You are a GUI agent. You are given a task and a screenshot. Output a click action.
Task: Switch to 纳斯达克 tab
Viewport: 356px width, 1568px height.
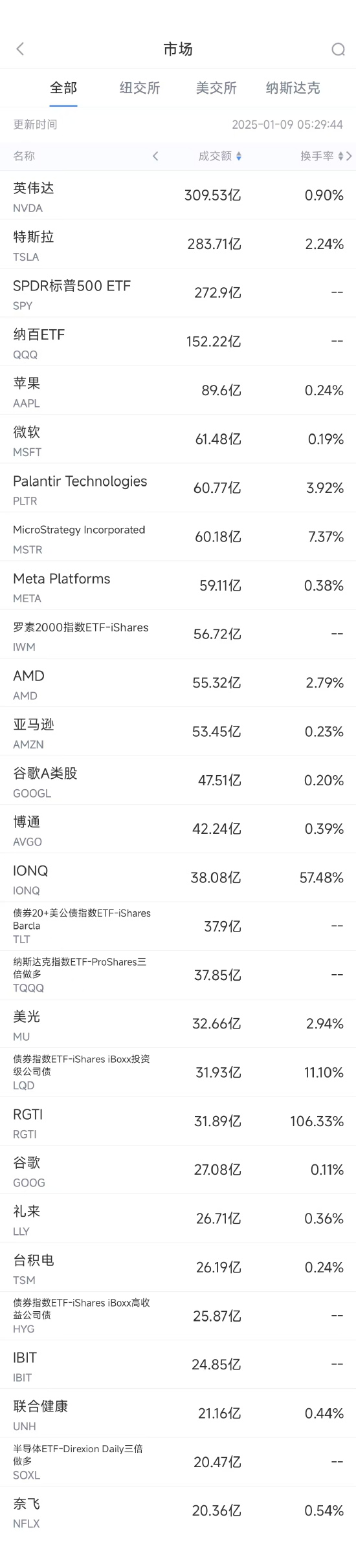[x=293, y=87]
